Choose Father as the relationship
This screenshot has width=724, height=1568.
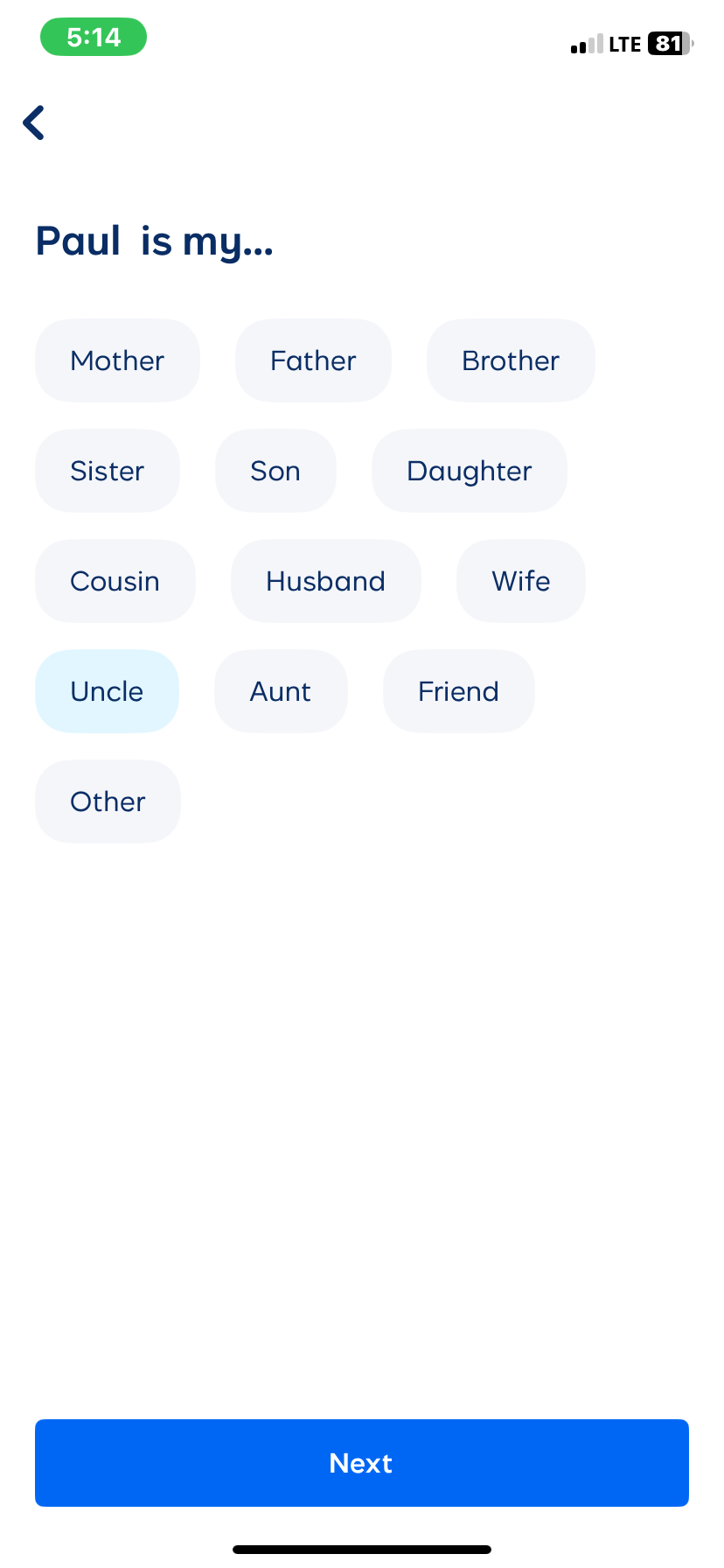coord(313,360)
